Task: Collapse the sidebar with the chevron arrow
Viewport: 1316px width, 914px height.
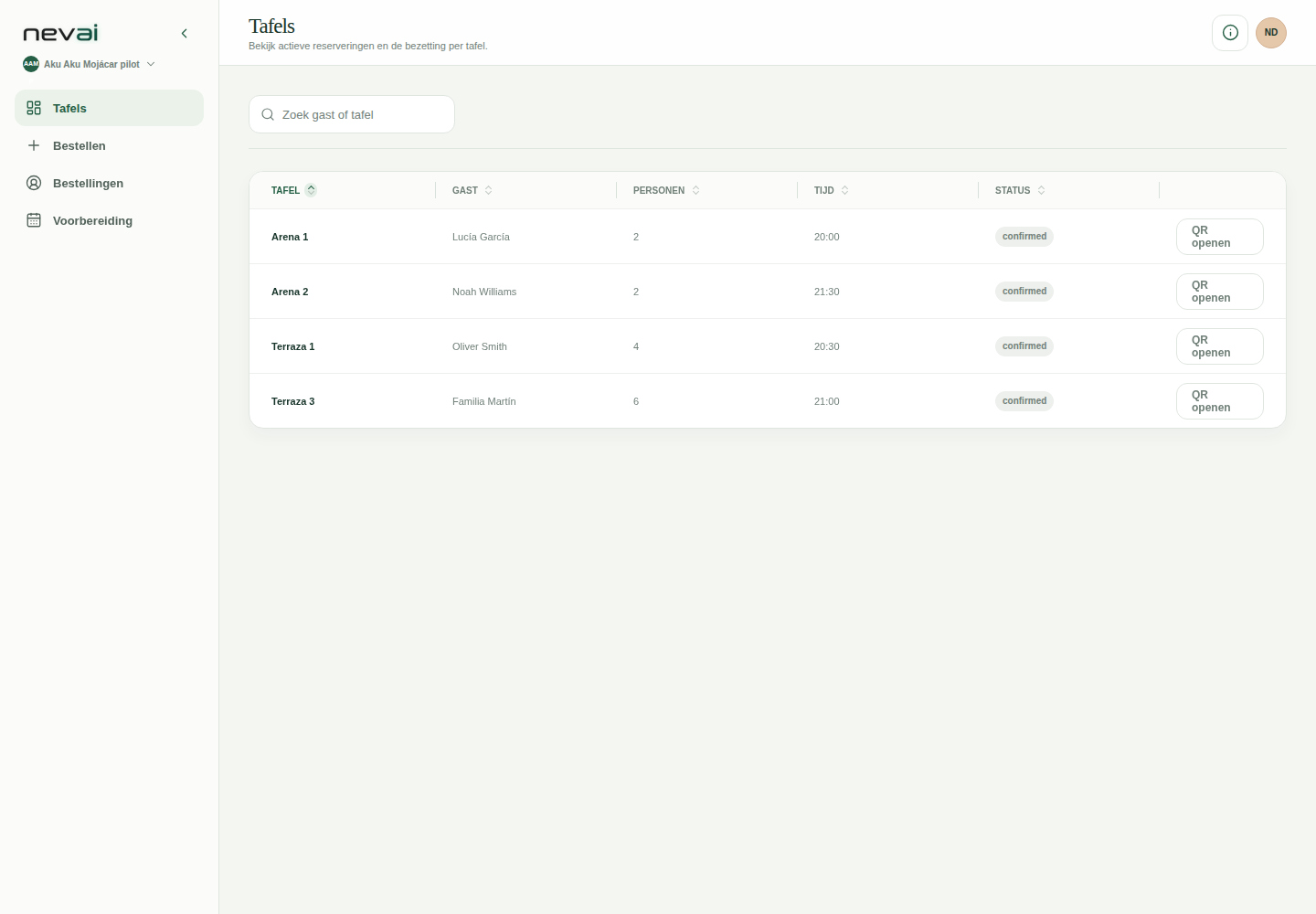Action: pyautogui.click(x=184, y=34)
